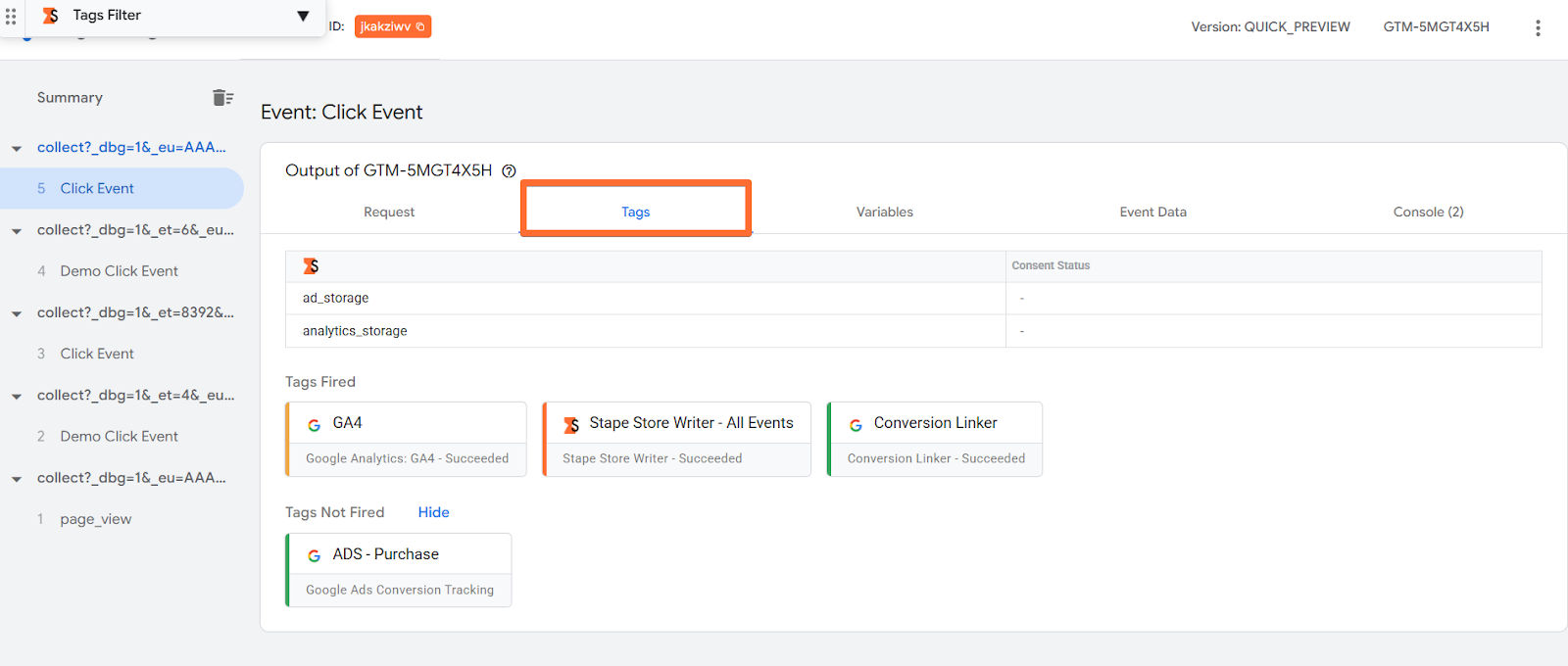
Task: Open the GA4 fired tag card
Action: (x=406, y=439)
